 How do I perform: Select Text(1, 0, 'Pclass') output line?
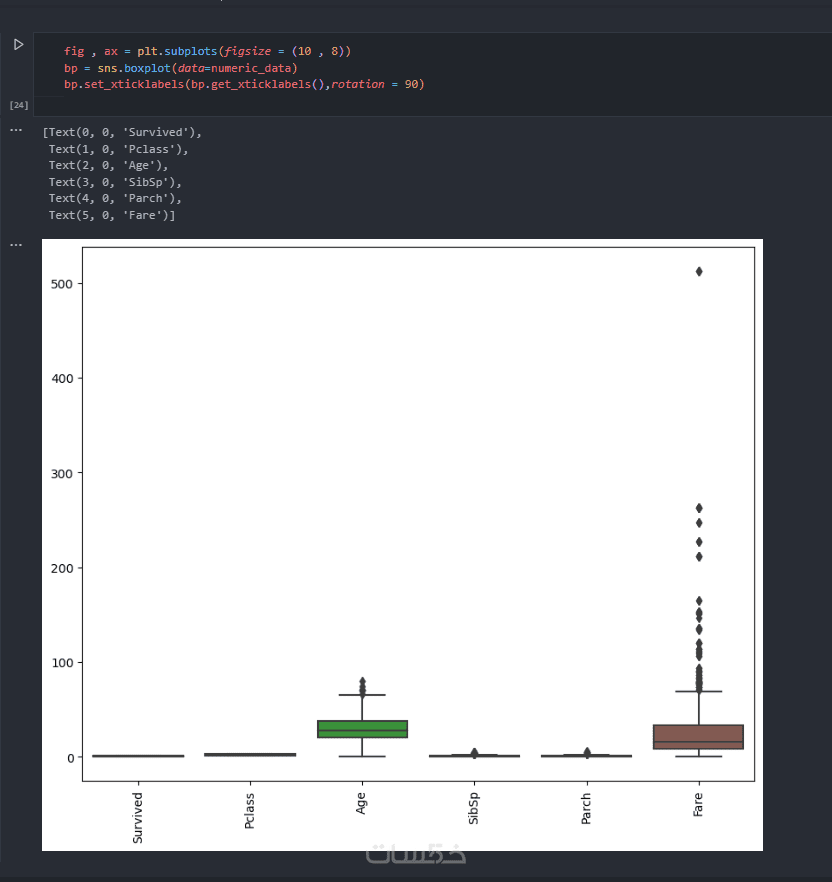pyautogui.click(x=118, y=149)
